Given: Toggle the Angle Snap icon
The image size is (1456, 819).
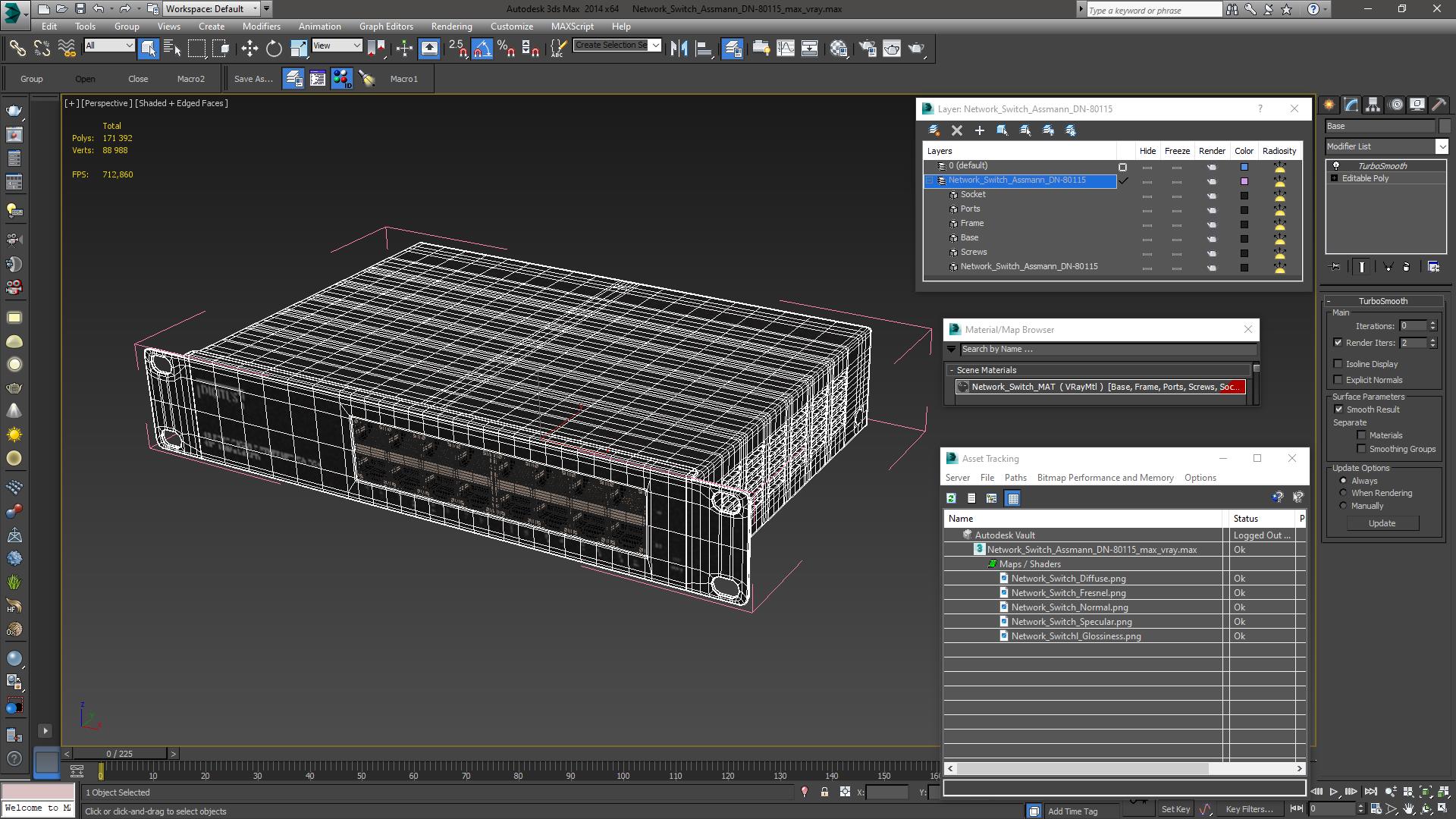Looking at the screenshot, I should [482, 49].
